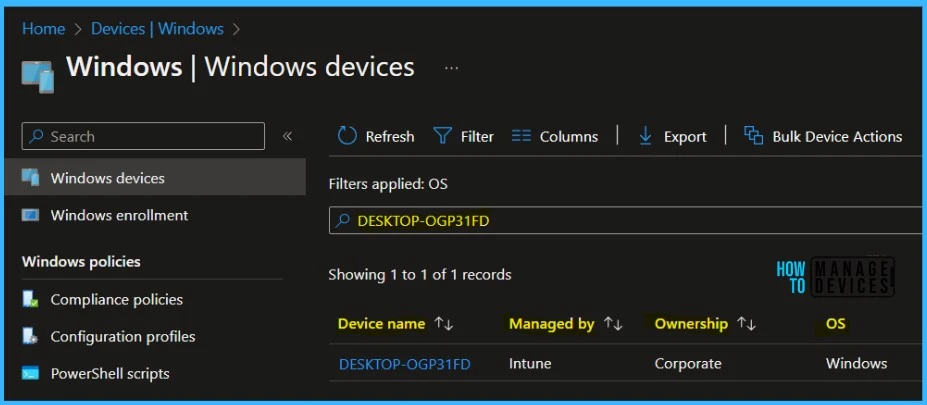Go to Home breadcrumb

tap(44, 28)
